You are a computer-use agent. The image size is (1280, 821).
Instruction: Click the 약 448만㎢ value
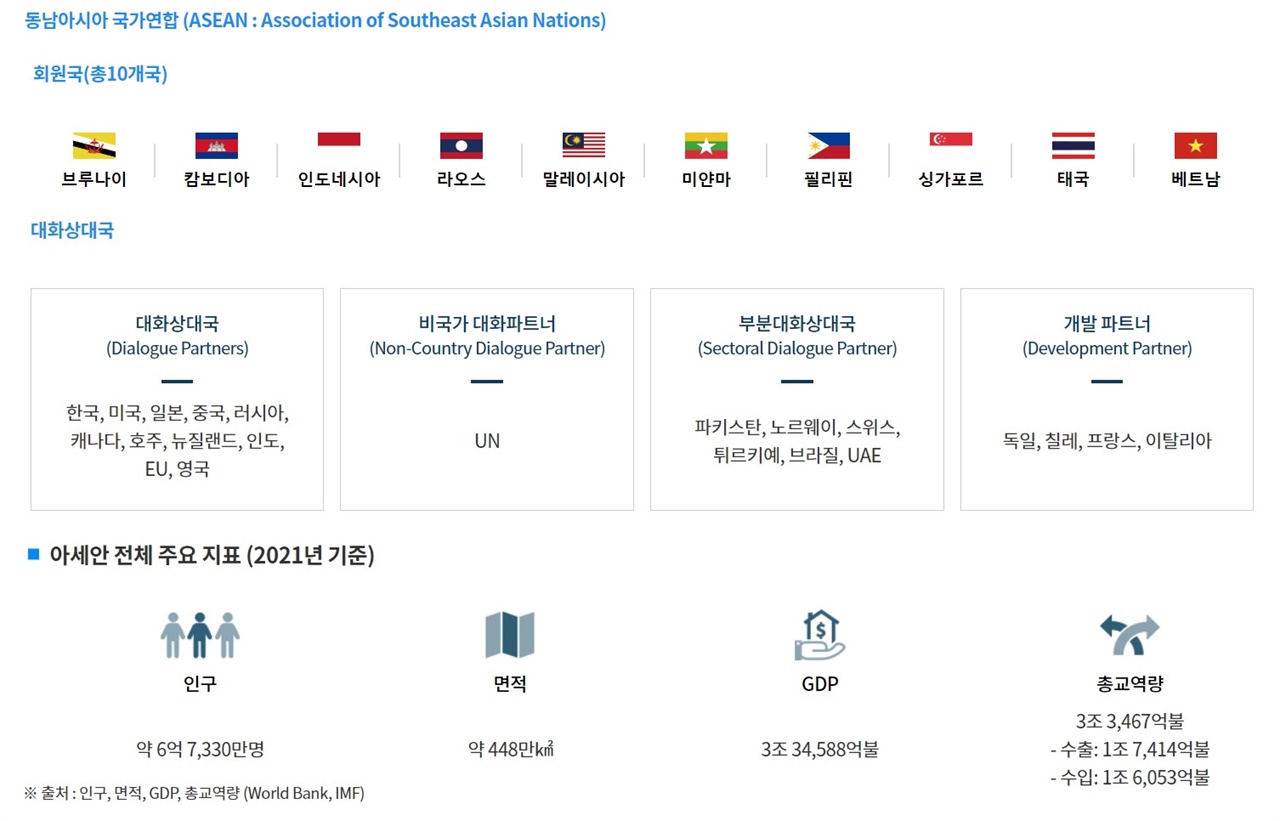click(510, 749)
